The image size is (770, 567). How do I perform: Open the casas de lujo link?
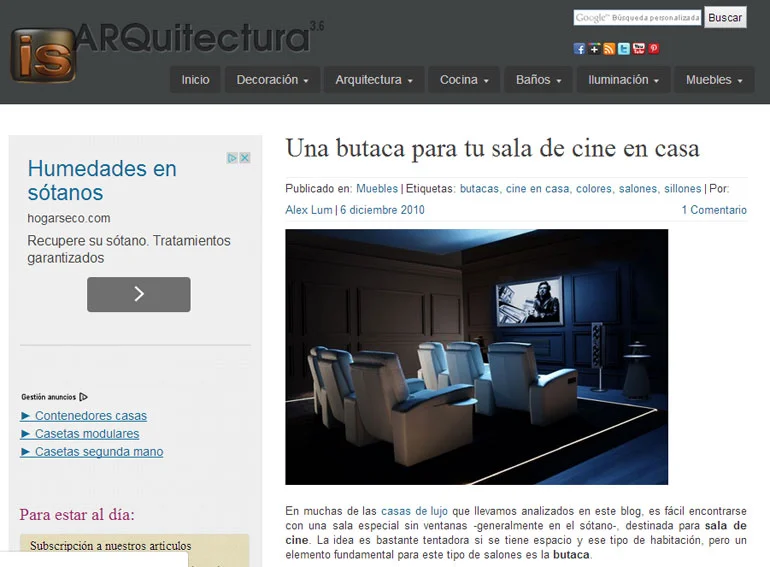(414, 511)
